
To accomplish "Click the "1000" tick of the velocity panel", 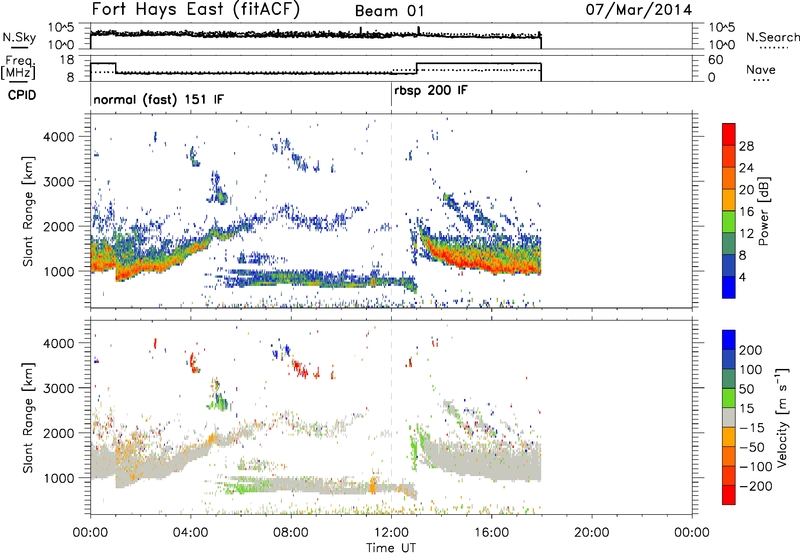I will tap(59, 478).
